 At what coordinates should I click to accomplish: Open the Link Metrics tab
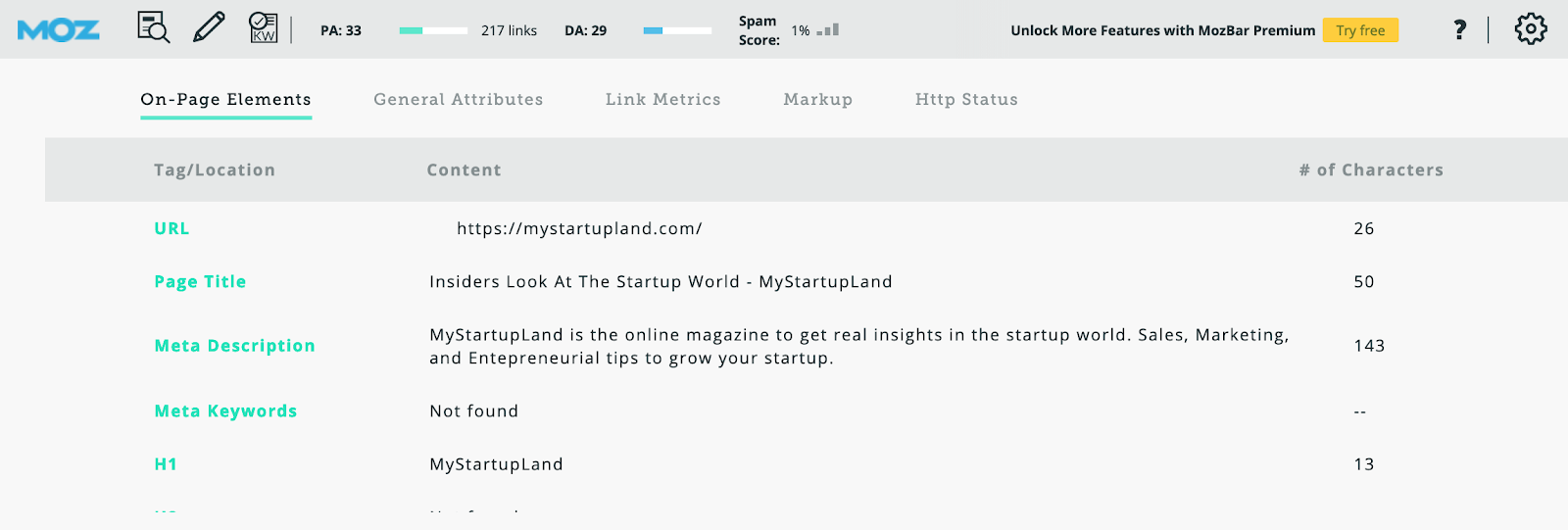(663, 99)
